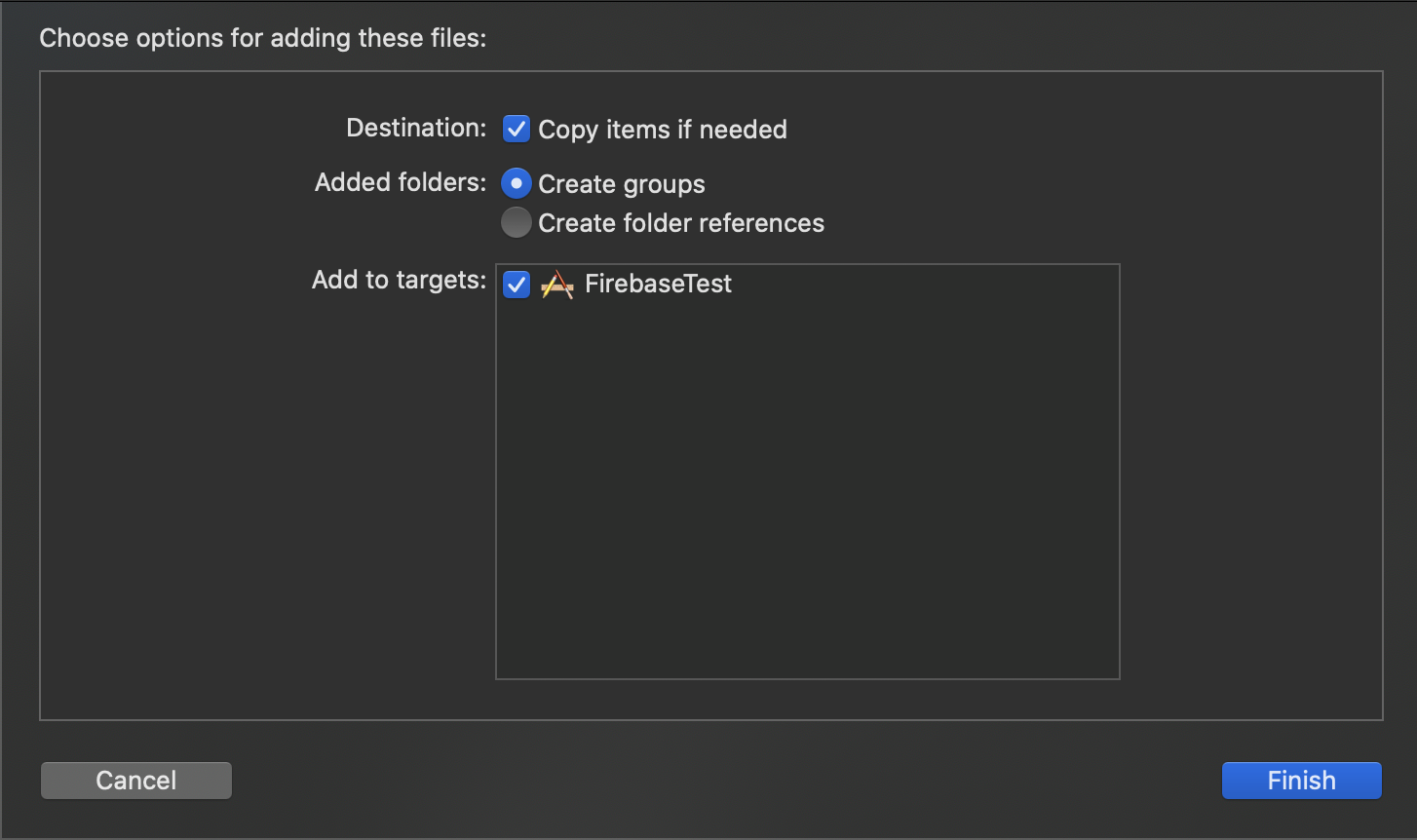Select the Create groups radio button
The width and height of the screenshot is (1417, 840).
(516, 183)
